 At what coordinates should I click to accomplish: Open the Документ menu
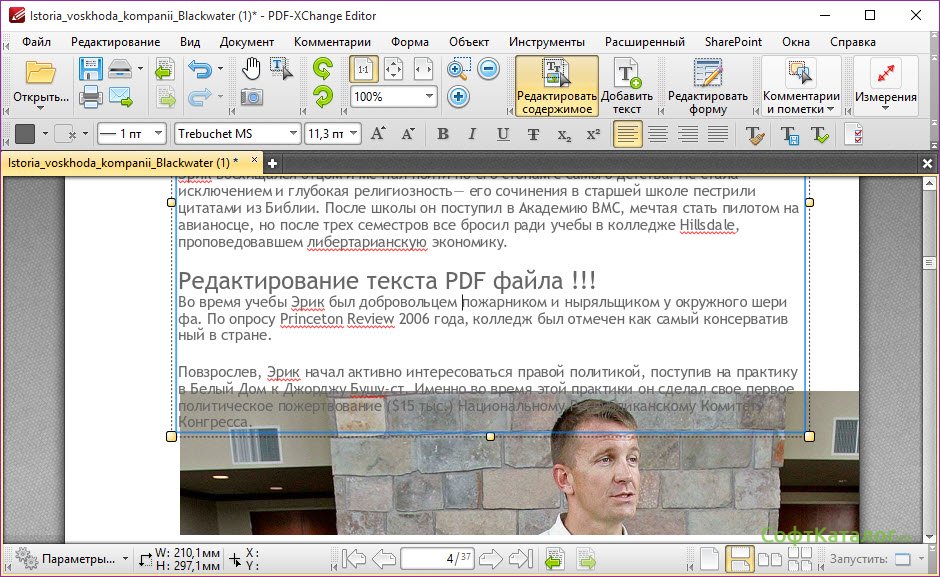(247, 42)
